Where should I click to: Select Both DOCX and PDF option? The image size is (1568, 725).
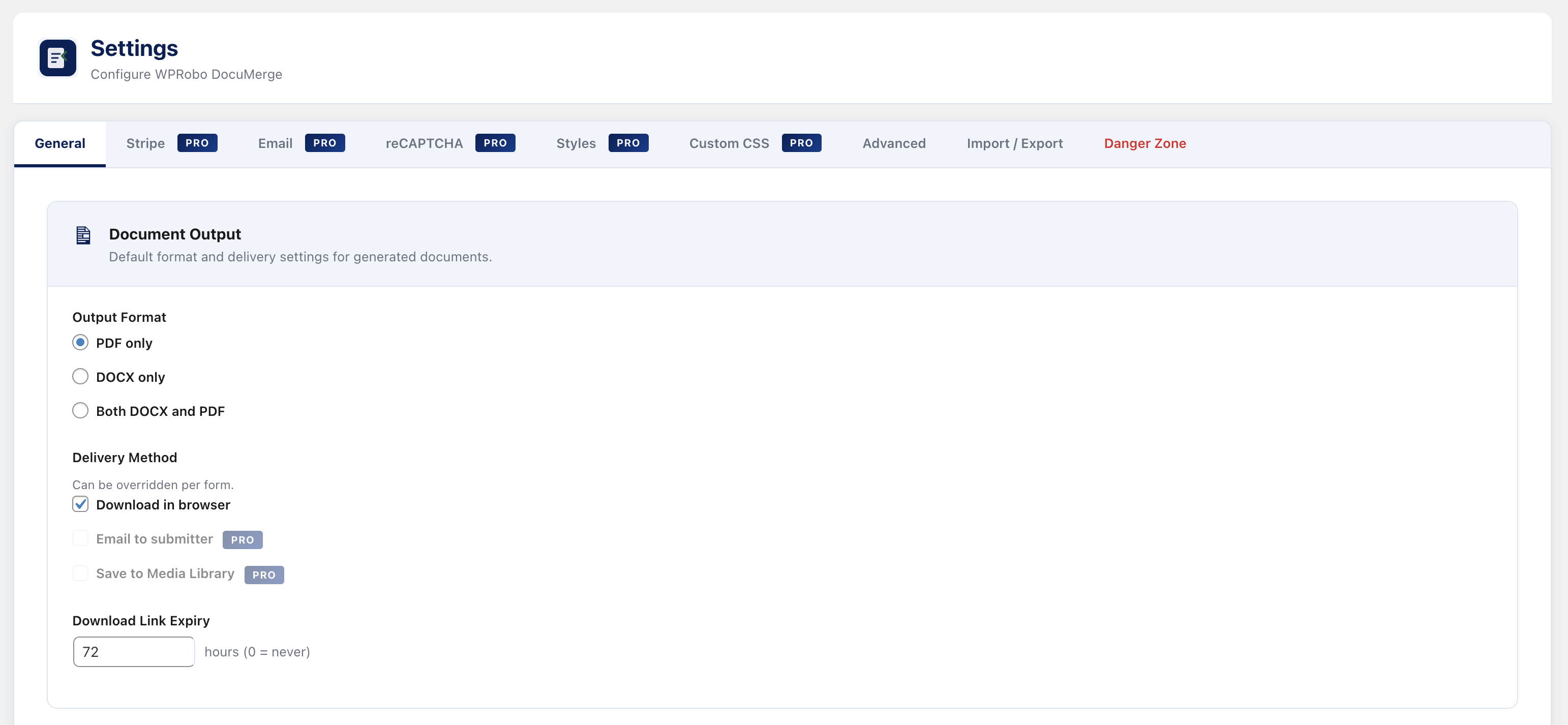80,411
